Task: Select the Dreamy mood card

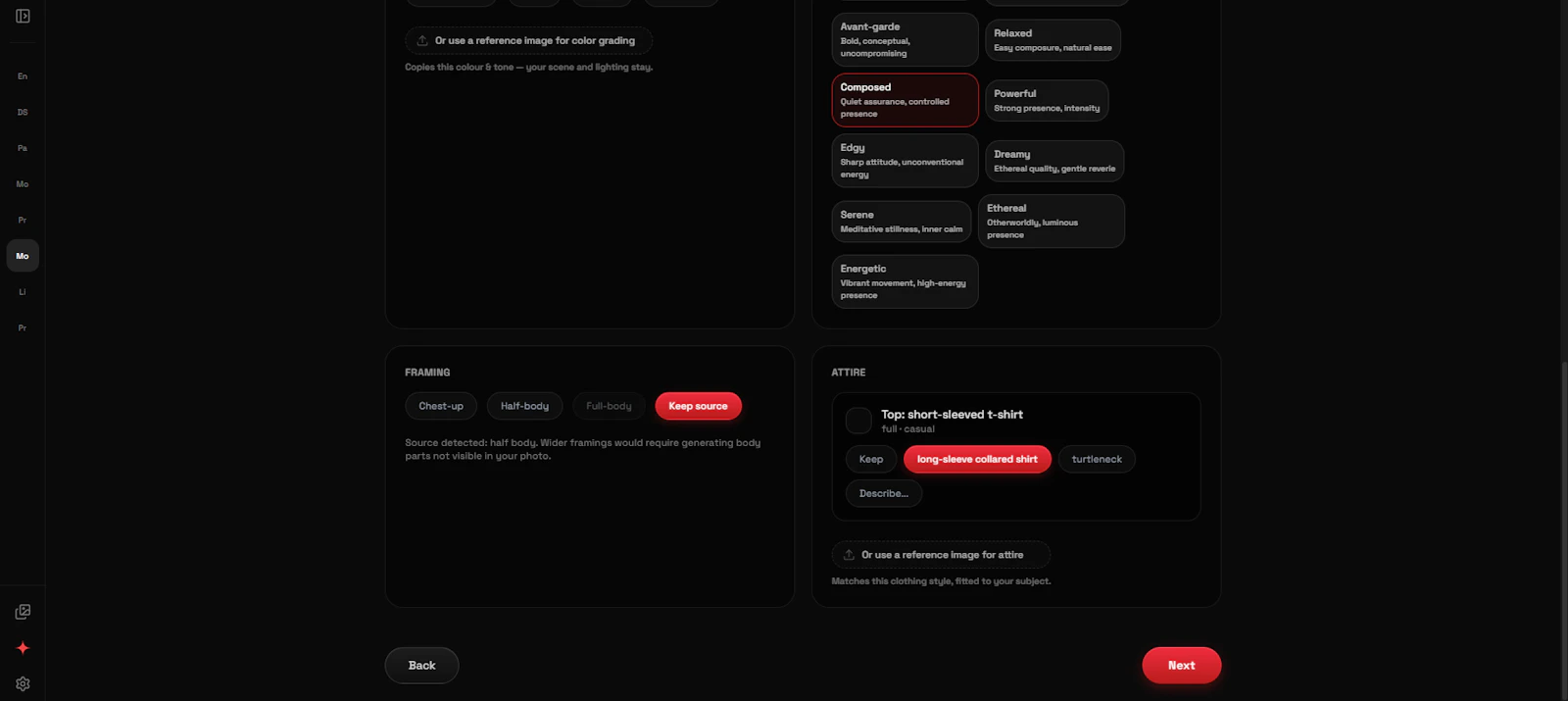Action: click(1054, 161)
